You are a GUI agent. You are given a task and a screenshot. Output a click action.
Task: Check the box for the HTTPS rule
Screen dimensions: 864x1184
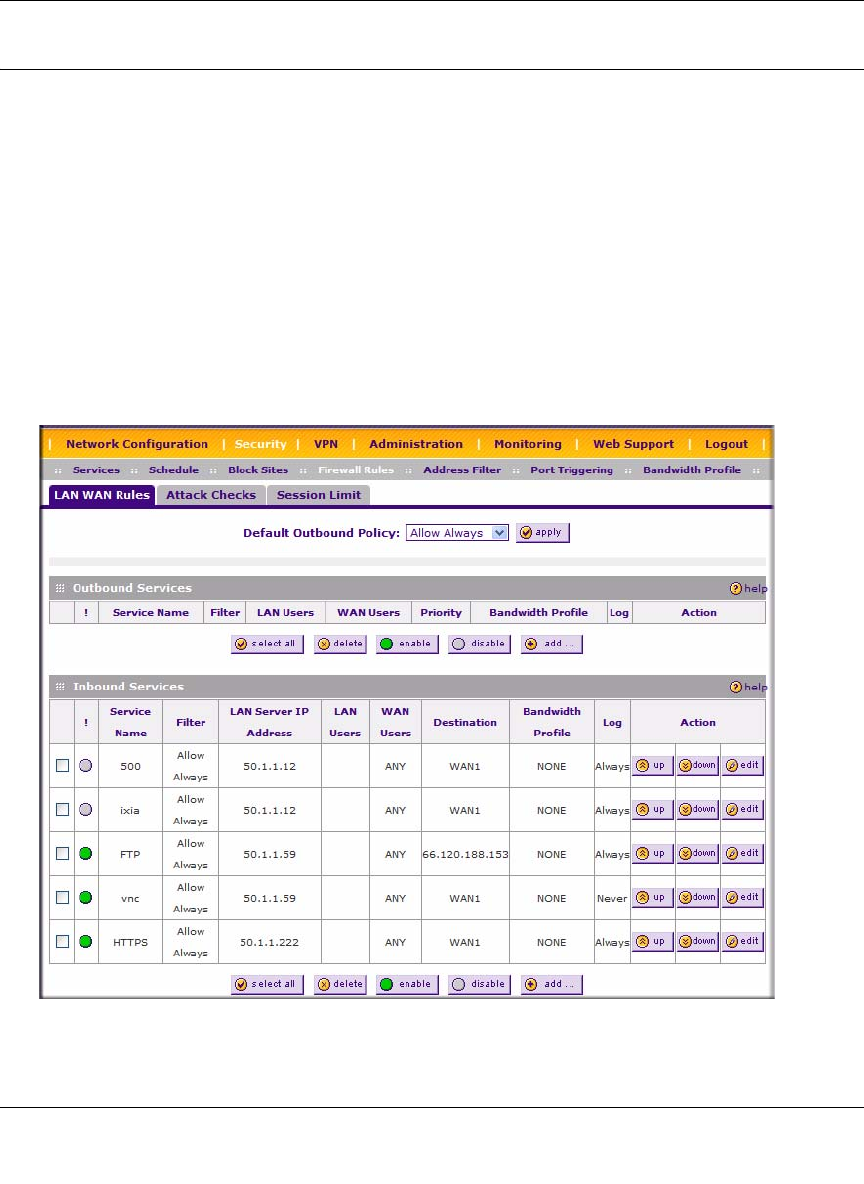63,942
